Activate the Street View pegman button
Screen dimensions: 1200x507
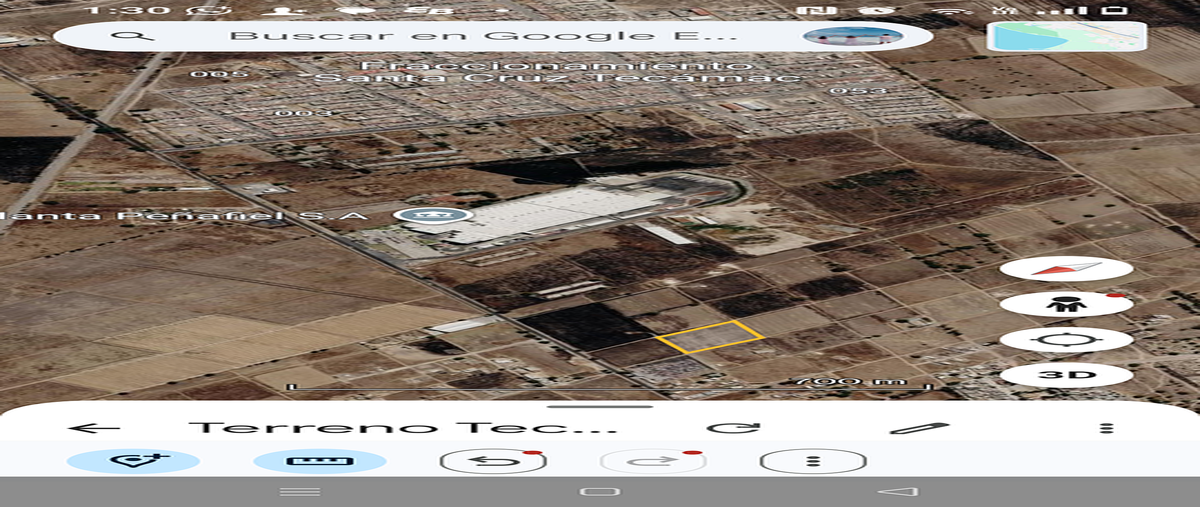[1066, 304]
